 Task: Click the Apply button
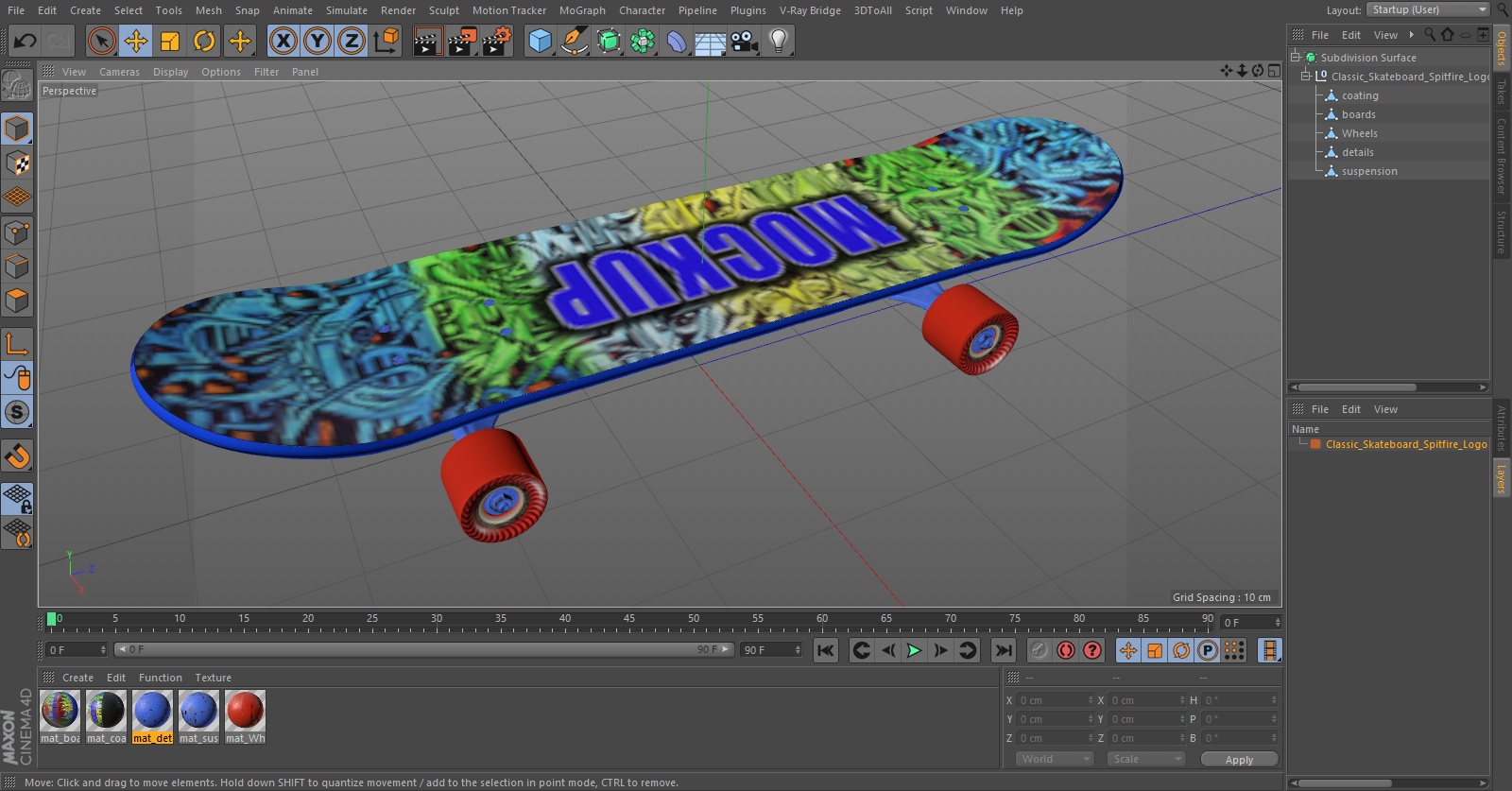tap(1239, 759)
